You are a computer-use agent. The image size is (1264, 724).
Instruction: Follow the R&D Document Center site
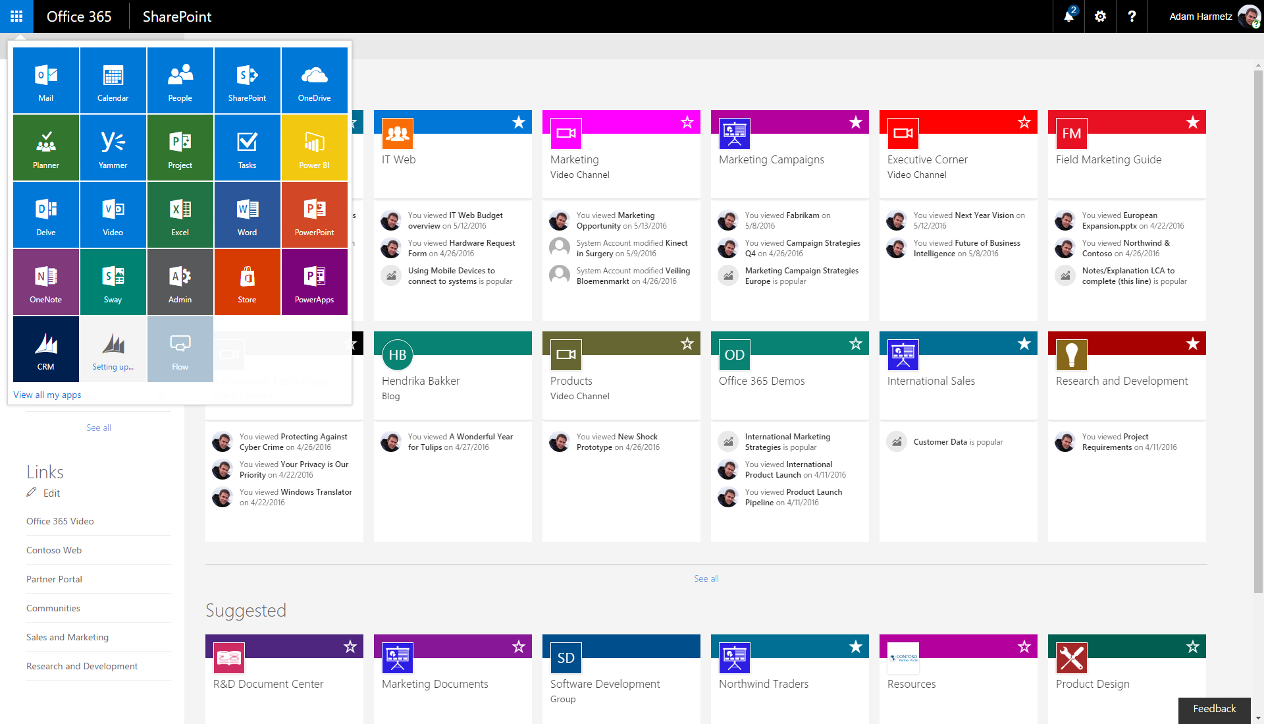pyautogui.click(x=350, y=647)
